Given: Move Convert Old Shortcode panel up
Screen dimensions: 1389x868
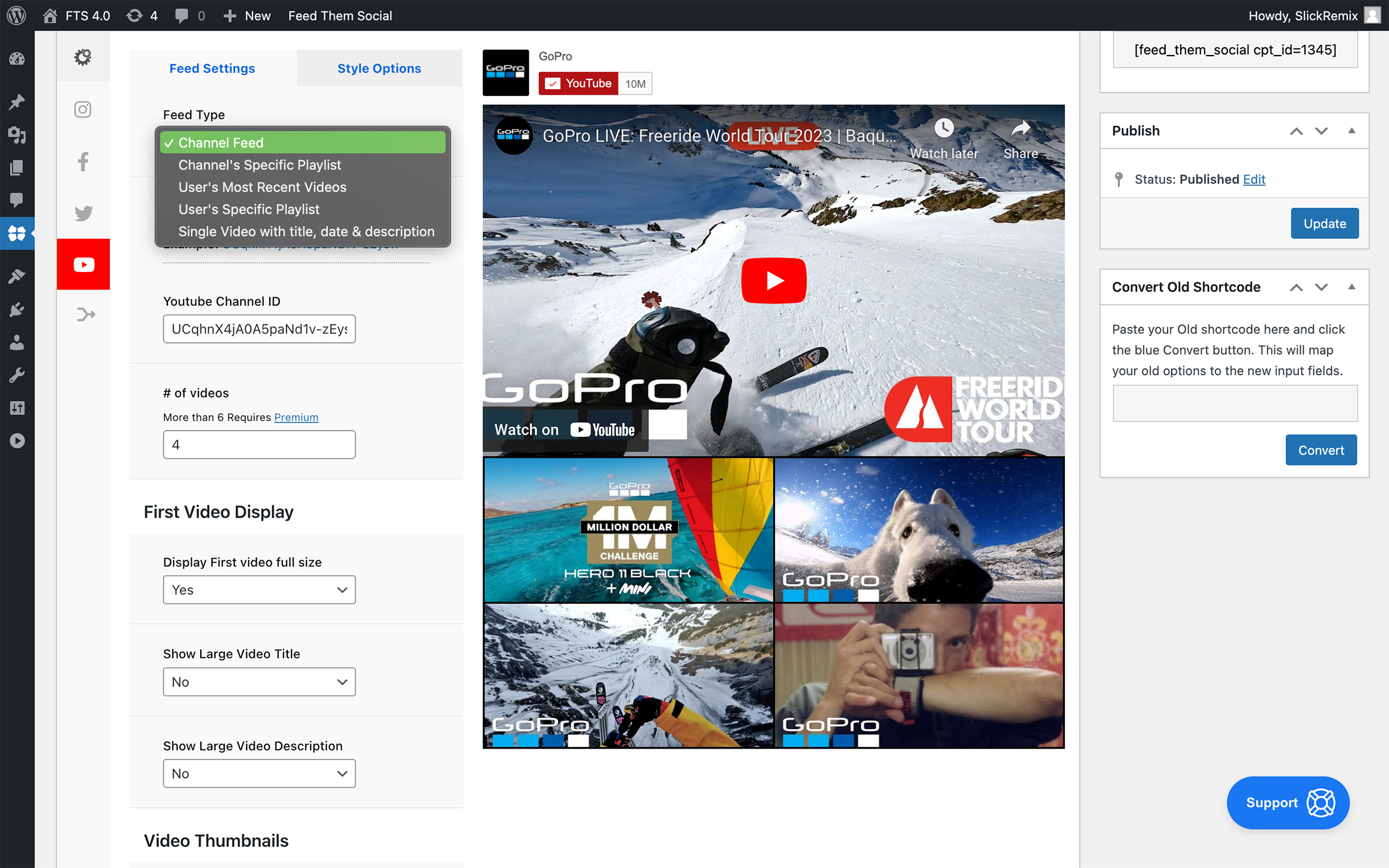Looking at the screenshot, I should point(1296,287).
